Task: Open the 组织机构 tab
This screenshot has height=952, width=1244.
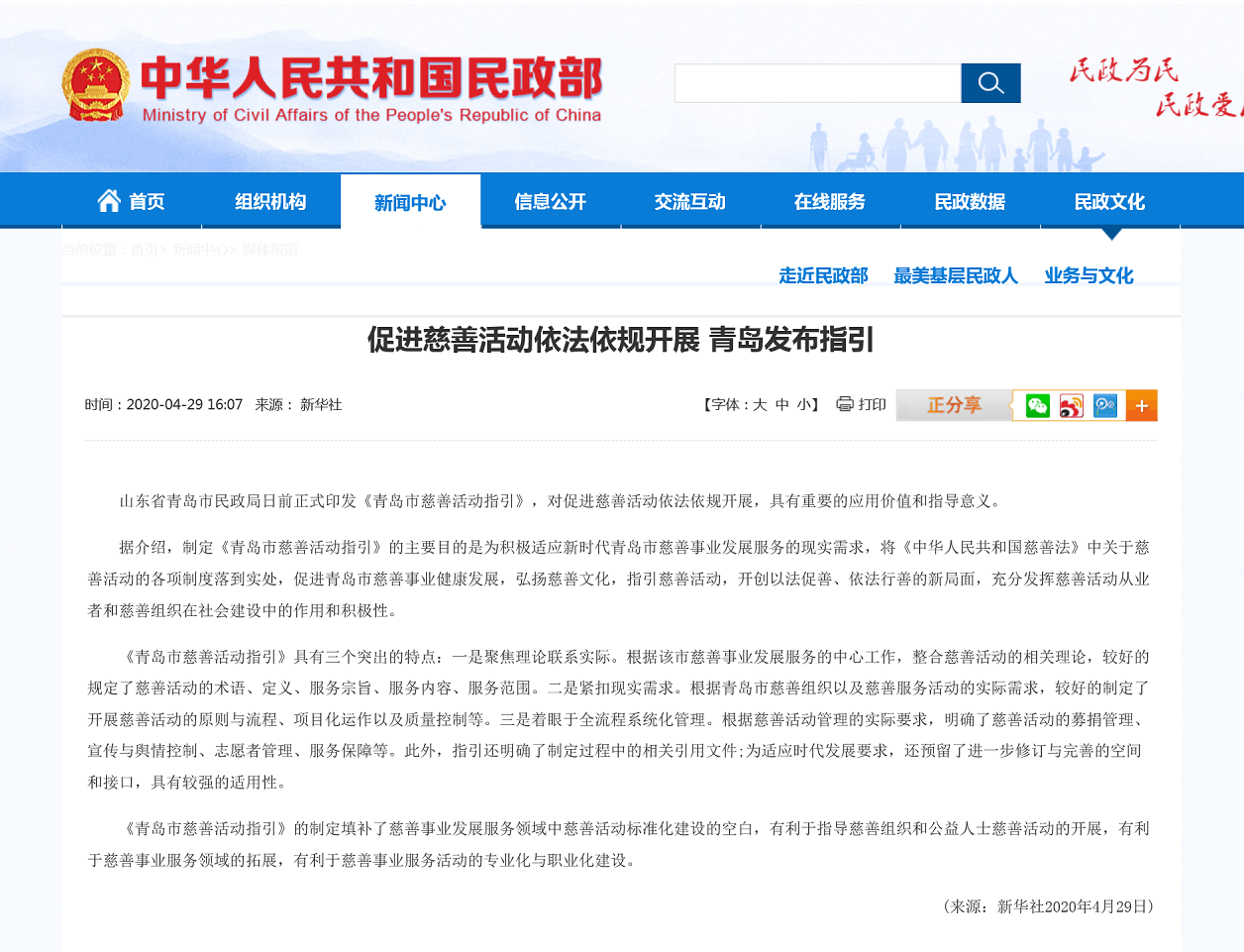Action: [270, 202]
